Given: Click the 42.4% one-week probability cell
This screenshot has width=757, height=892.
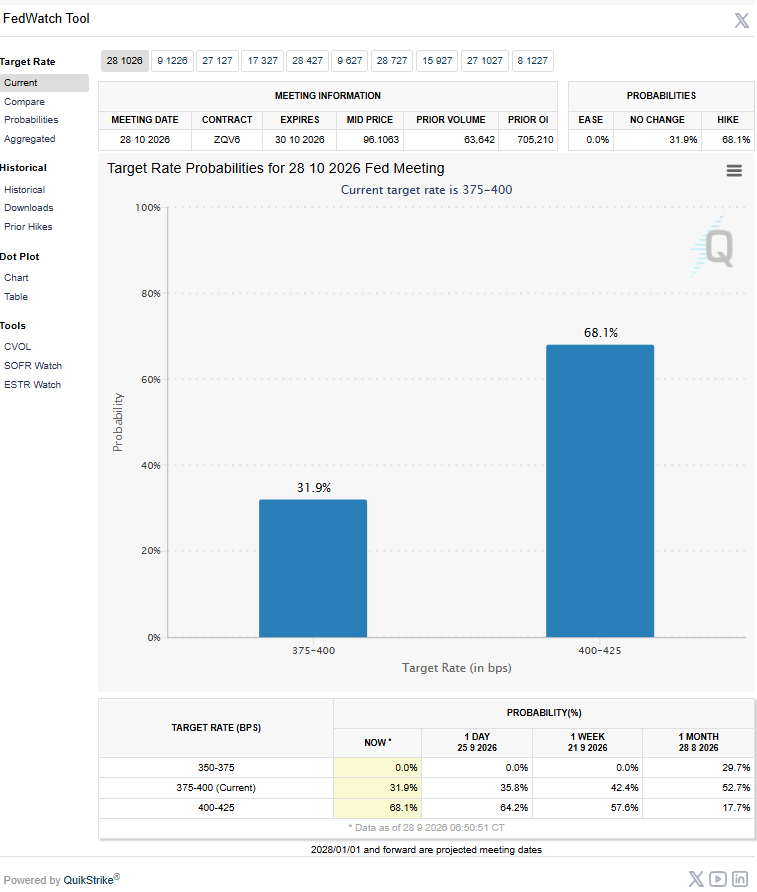Looking at the screenshot, I should (x=588, y=788).
